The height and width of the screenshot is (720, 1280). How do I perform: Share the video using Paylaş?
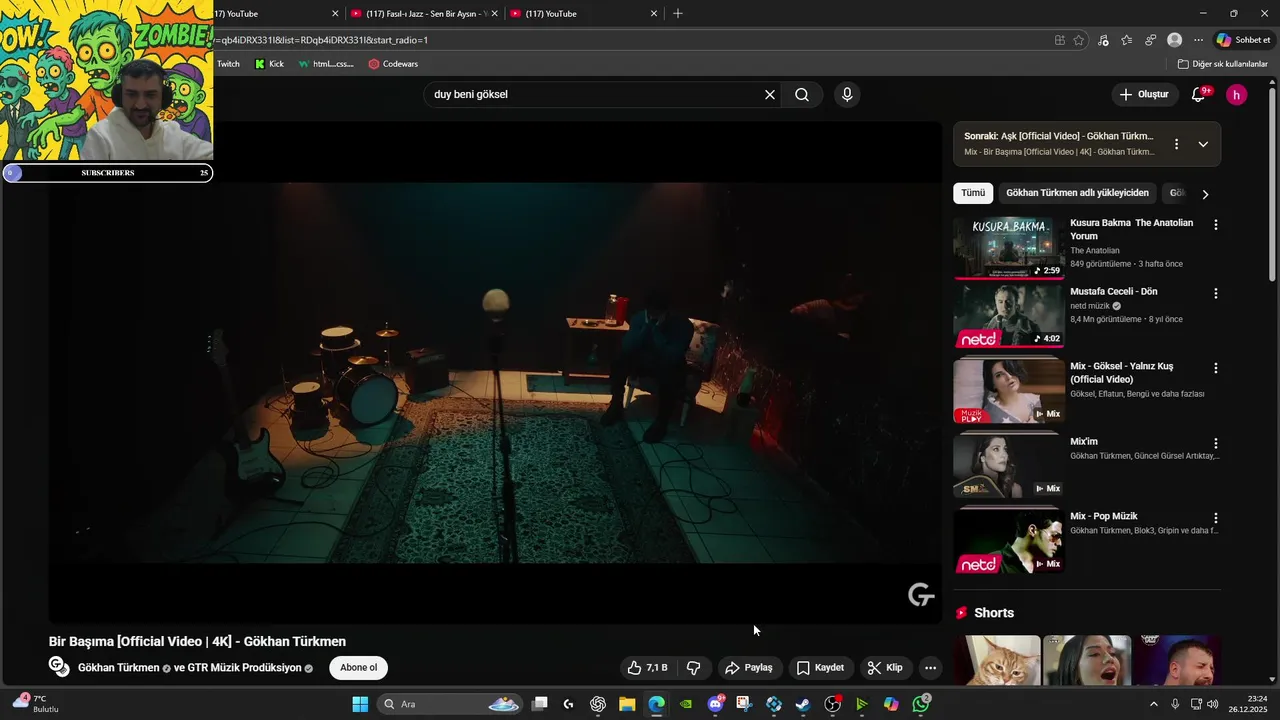click(749, 668)
